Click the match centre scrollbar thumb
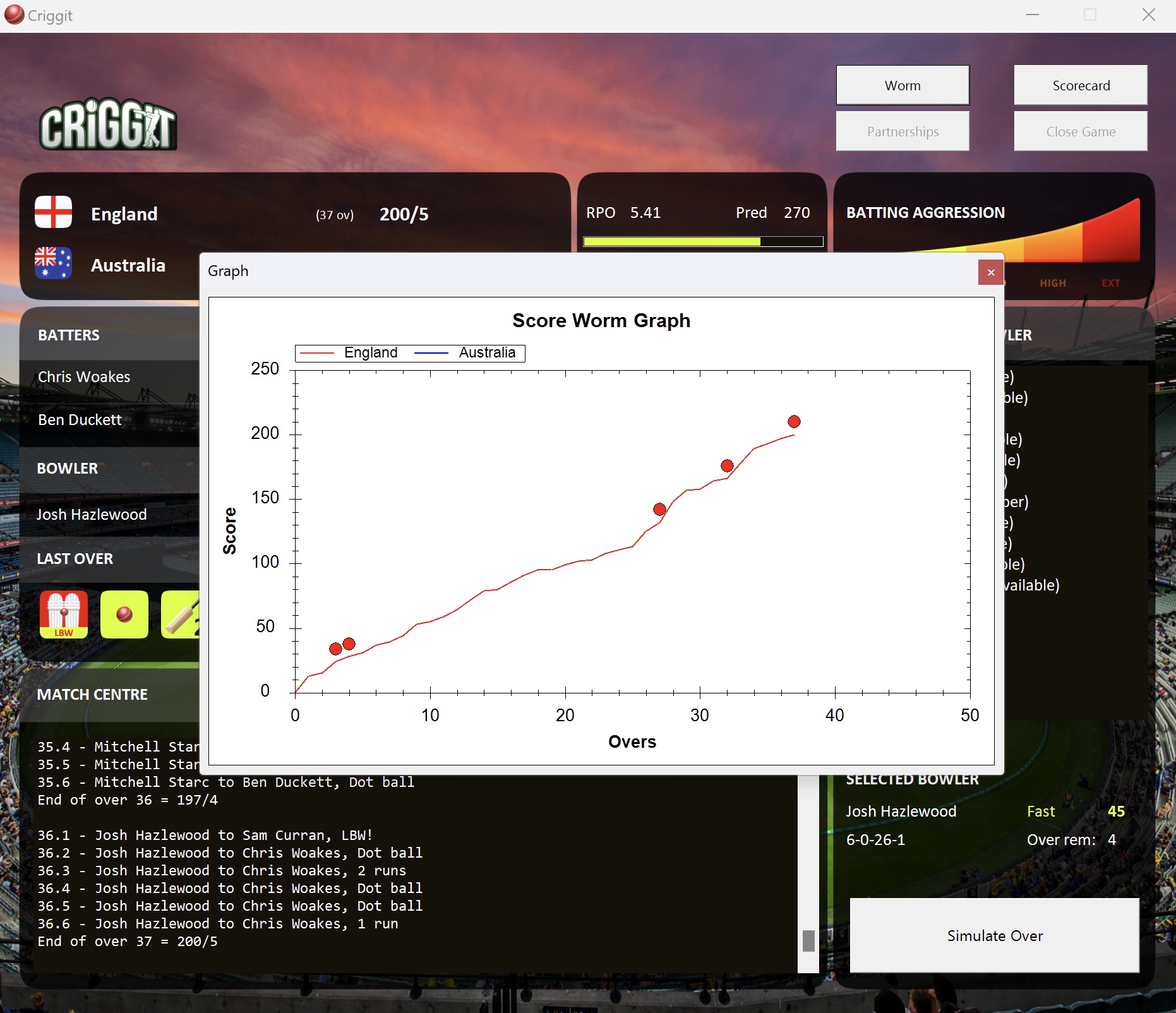 pos(808,940)
